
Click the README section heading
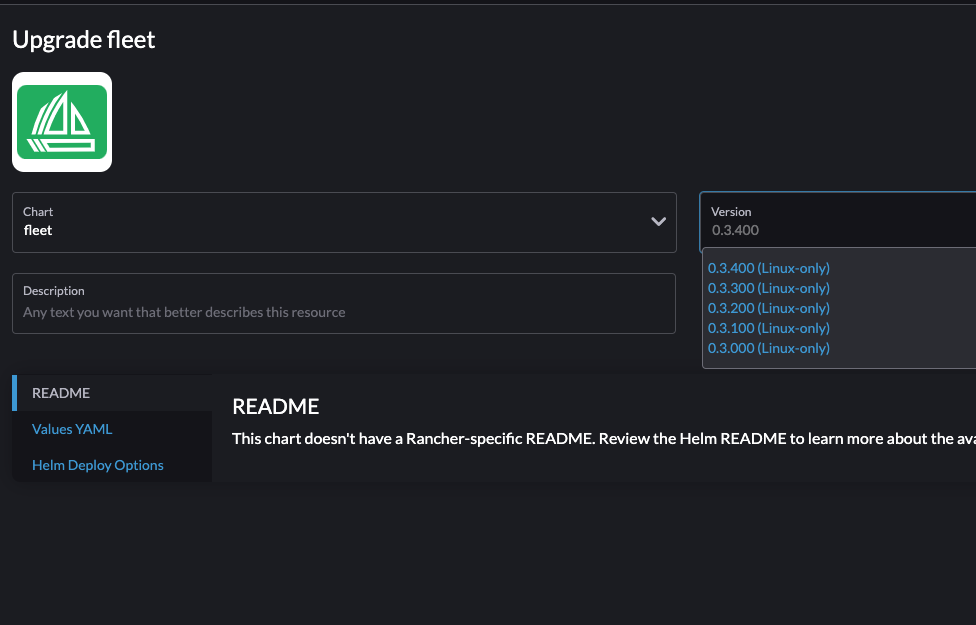(275, 406)
